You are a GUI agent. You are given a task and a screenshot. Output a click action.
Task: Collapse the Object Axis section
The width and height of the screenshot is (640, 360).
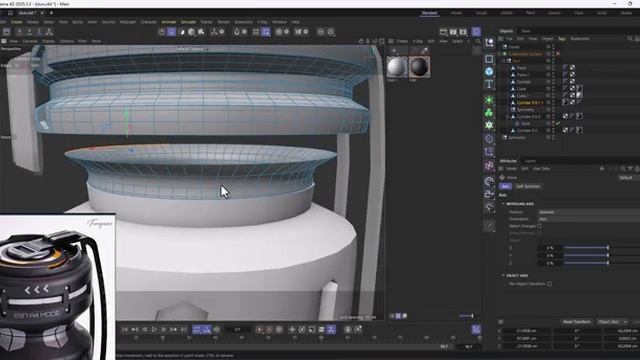[x=503, y=276]
